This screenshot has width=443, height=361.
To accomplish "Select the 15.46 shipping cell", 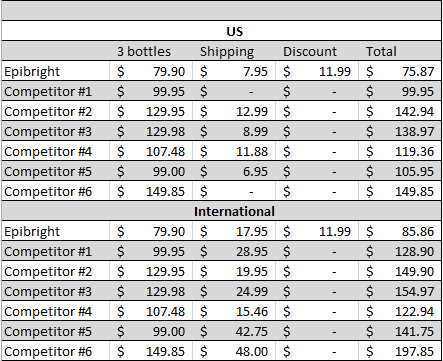I will pos(234,311).
